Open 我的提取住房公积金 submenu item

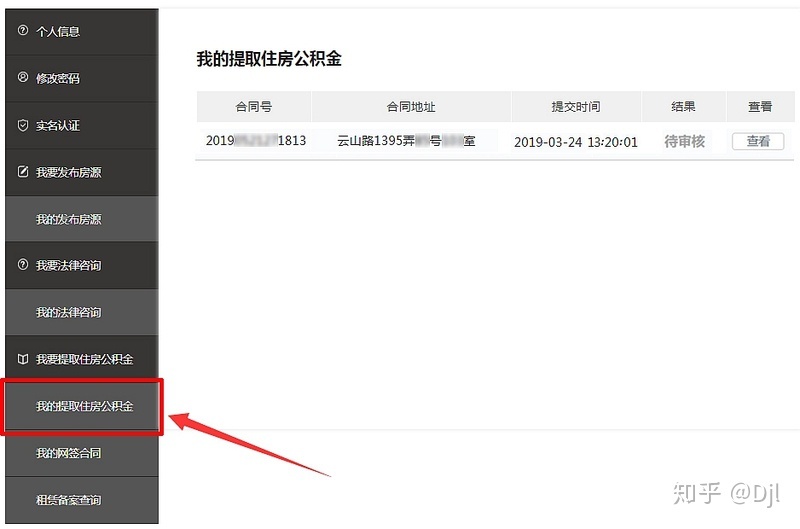[x=82, y=406]
